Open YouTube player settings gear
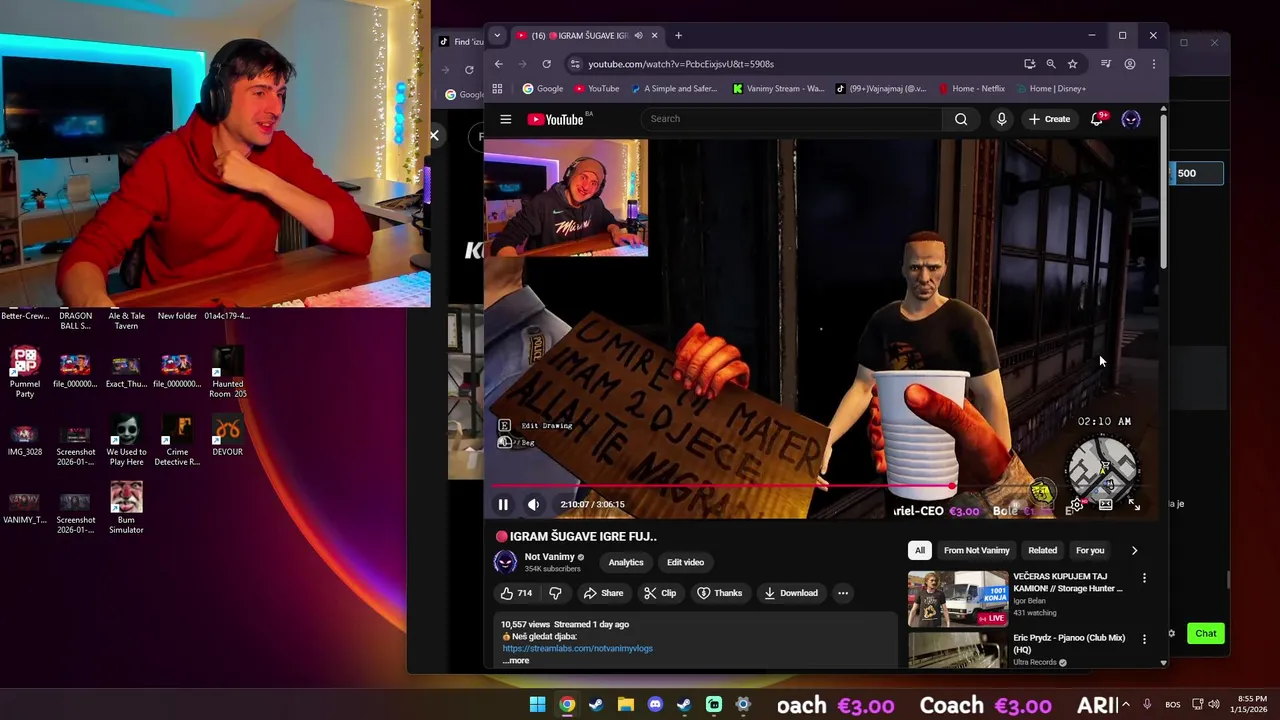 click(1076, 506)
